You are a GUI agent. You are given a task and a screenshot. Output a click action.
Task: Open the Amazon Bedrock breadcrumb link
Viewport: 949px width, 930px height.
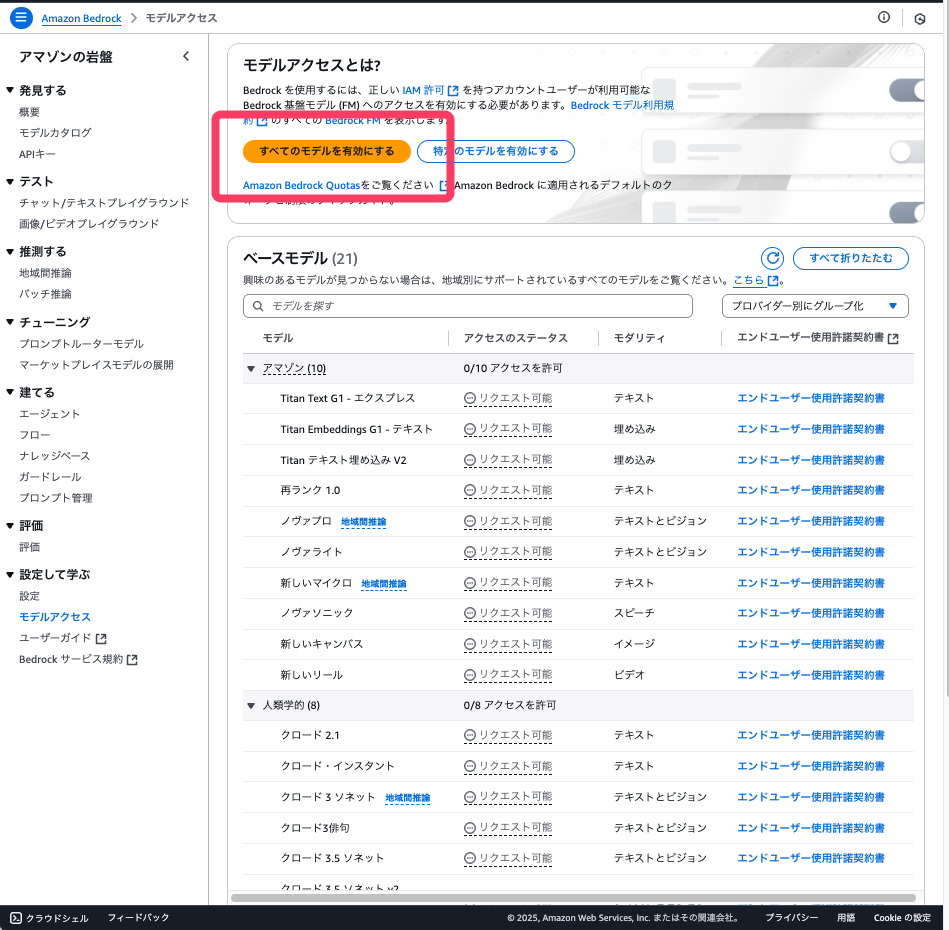(x=81, y=18)
